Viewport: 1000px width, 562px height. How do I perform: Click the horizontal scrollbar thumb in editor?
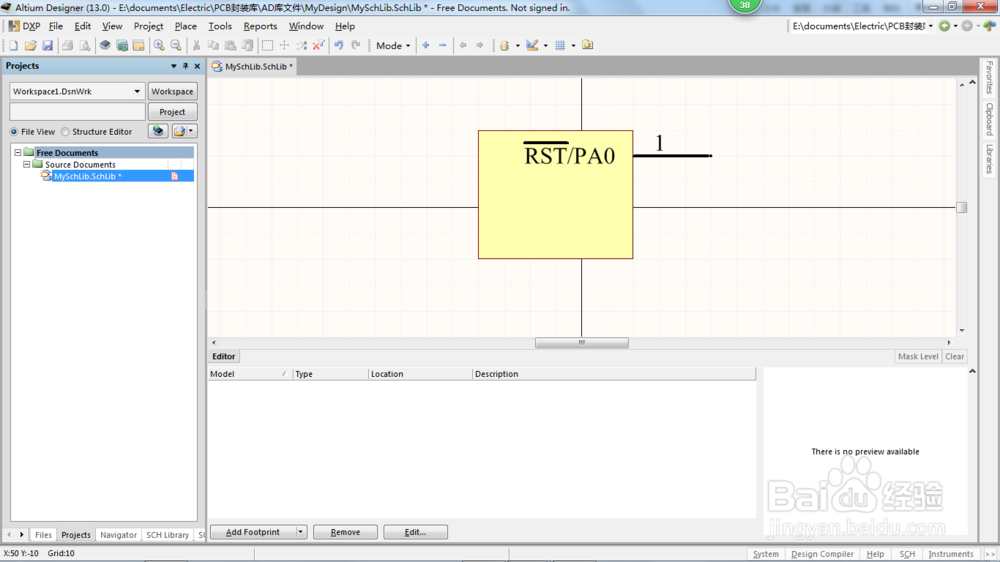tap(582, 343)
